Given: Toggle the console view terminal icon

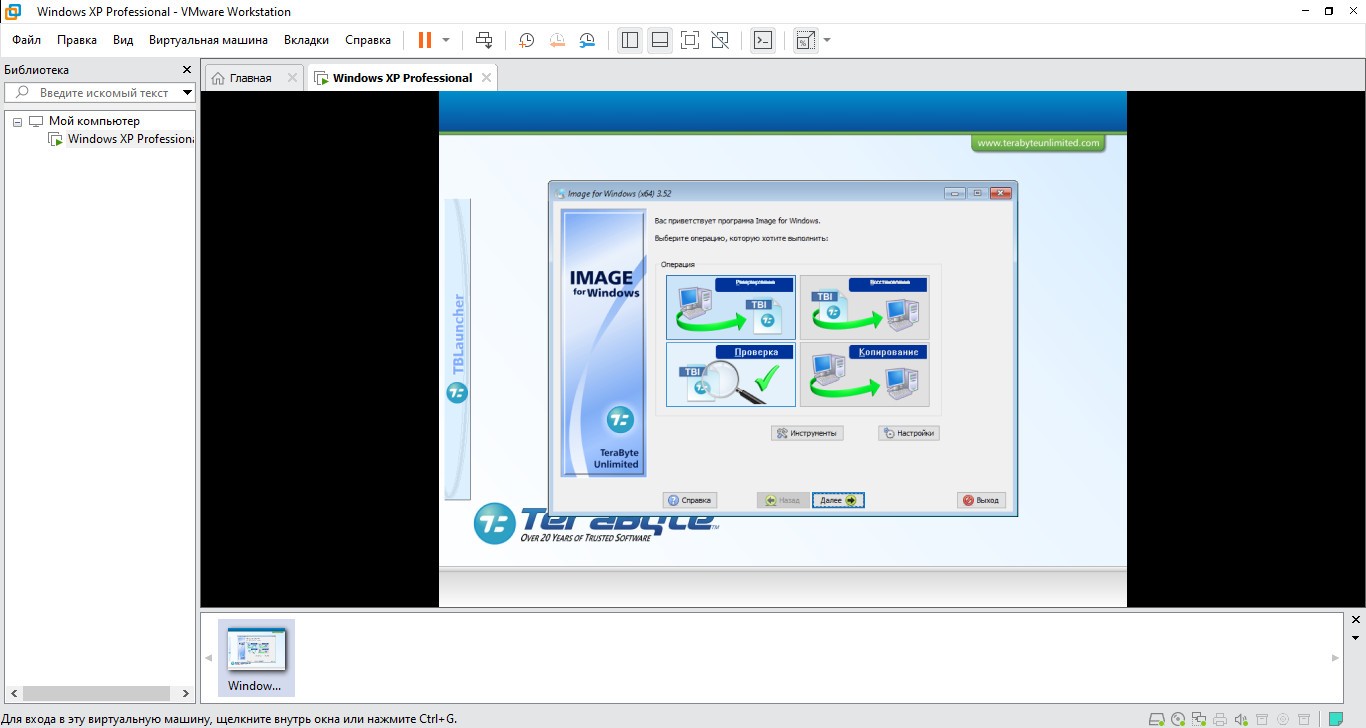Looking at the screenshot, I should 763,40.
